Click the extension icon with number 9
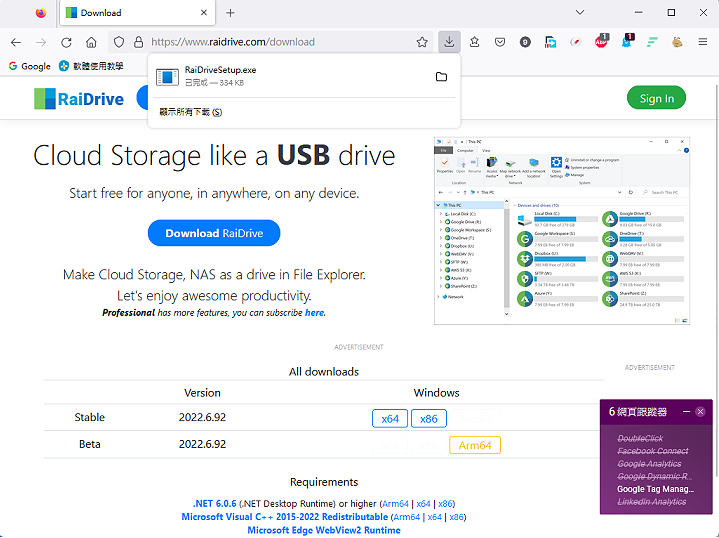The width and height of the screenshot is (719, 538). [525, 42]
